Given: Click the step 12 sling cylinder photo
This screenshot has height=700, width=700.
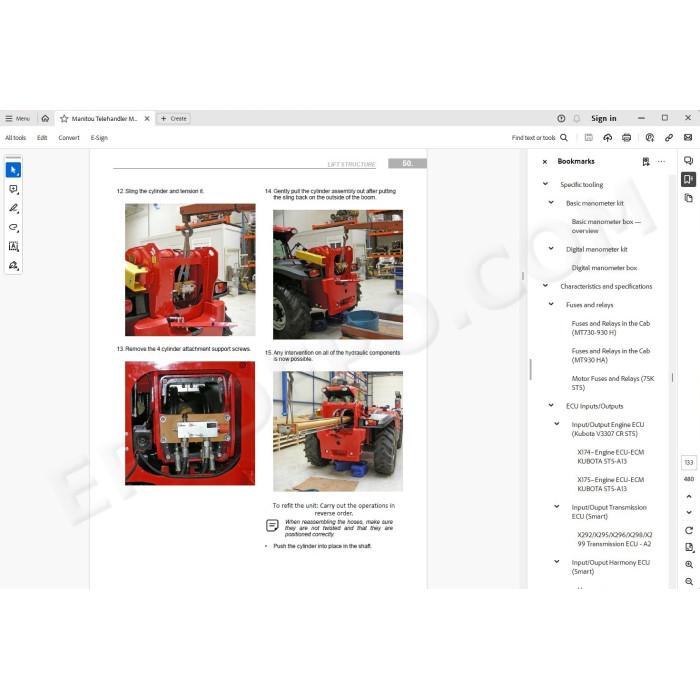Looking at the screenshot, I should pyautogui.click(x=190, y=270).
